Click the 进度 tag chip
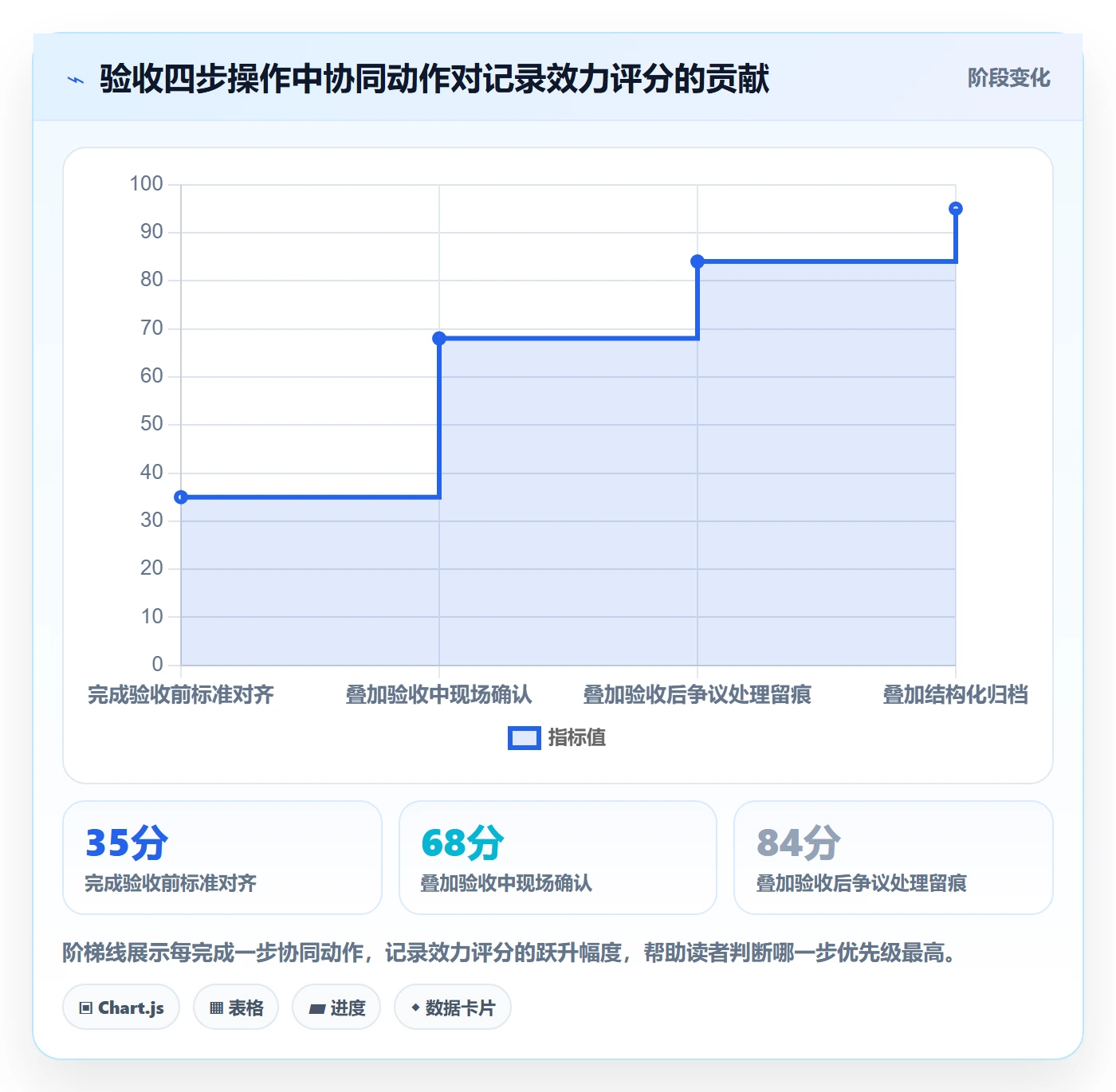This screenshot has height=1092, width=1116. (336, 1008)
